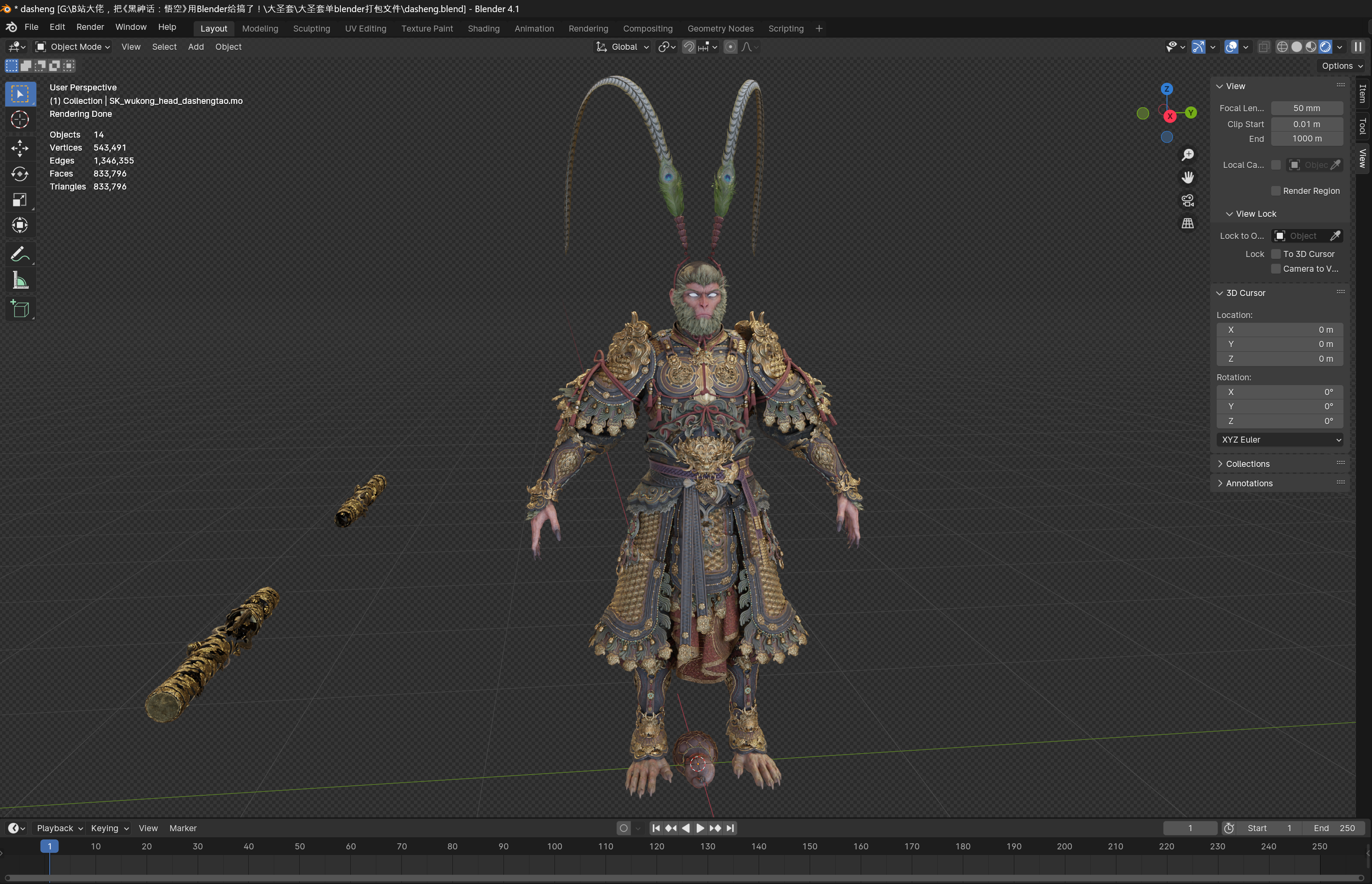Switch between perspective and orthographic grid view

tap(1187, 223)
